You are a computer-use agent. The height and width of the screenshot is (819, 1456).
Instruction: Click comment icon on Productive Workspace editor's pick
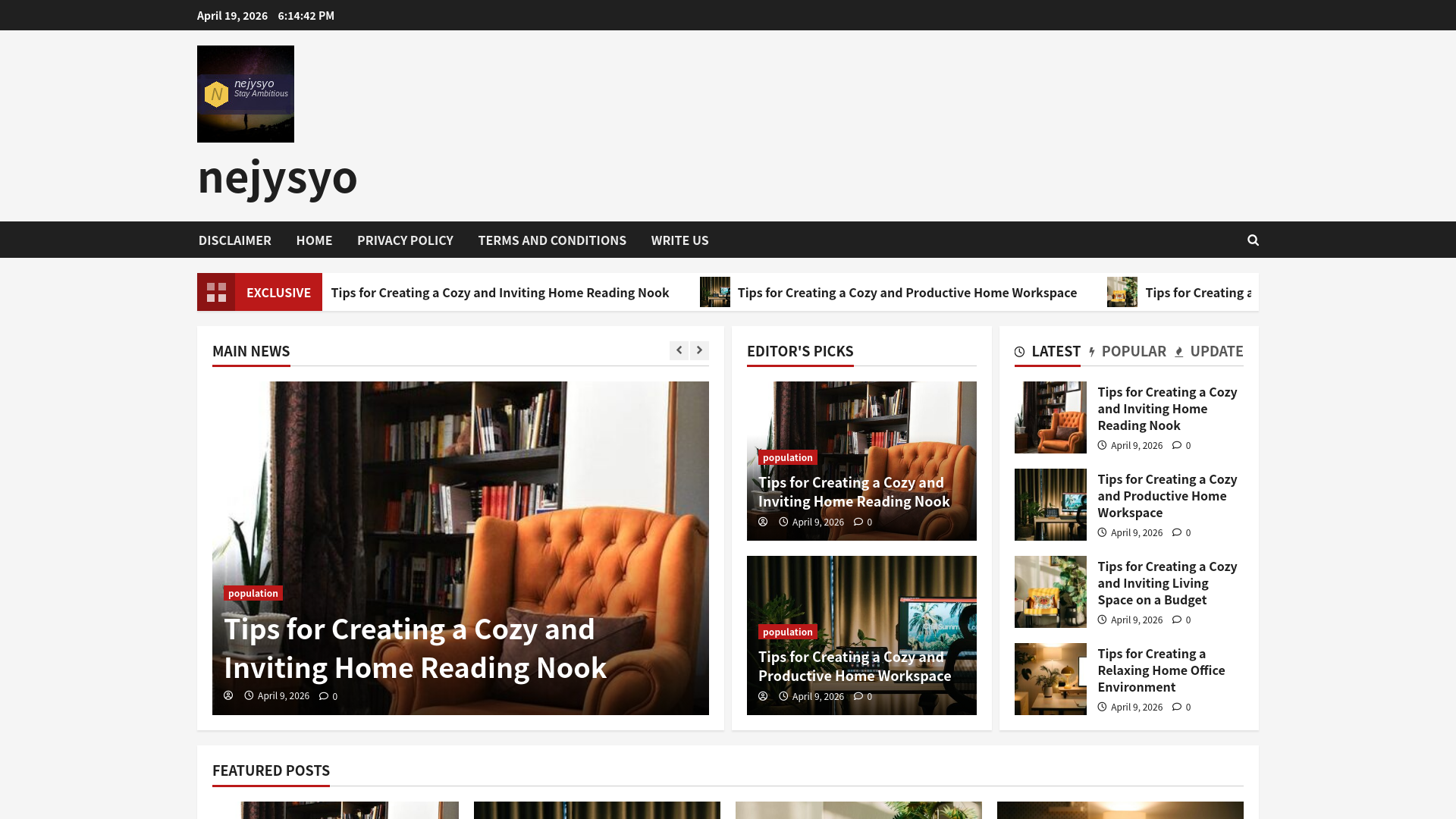(x=858, y=696)
